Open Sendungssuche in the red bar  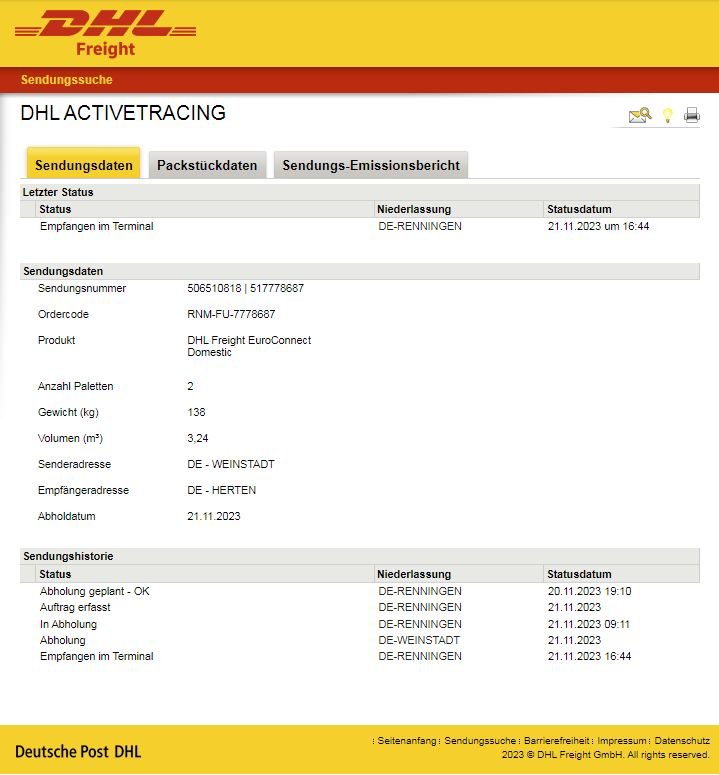click(x=67, y=80)
